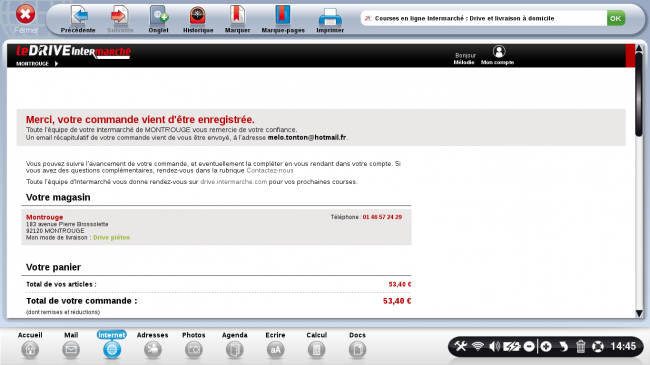
Task: Expand the MONTROUGE store arrow
Action: pyautogui.click(x=56, y=63)
